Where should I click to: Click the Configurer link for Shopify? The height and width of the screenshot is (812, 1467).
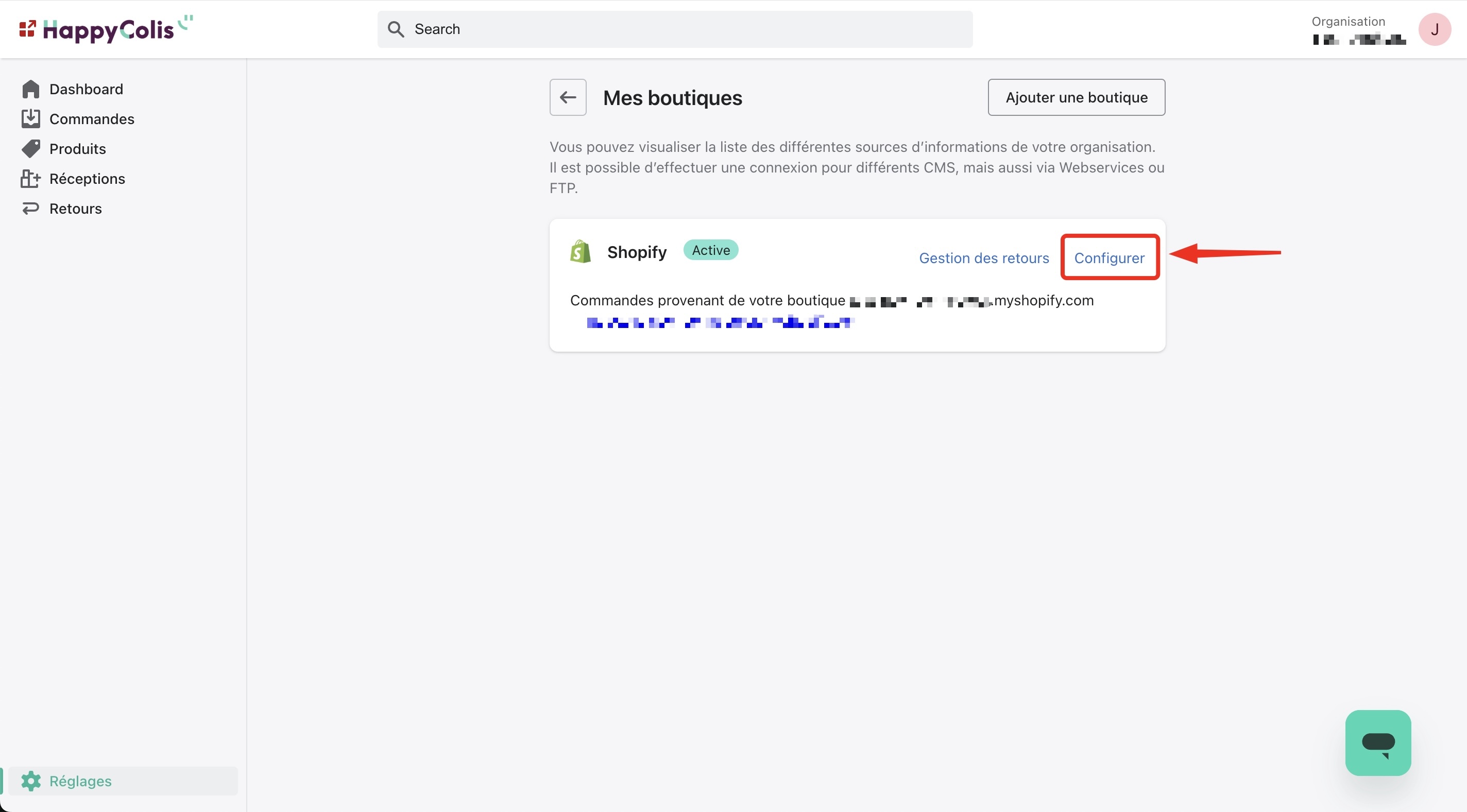tap(1109, 258)
